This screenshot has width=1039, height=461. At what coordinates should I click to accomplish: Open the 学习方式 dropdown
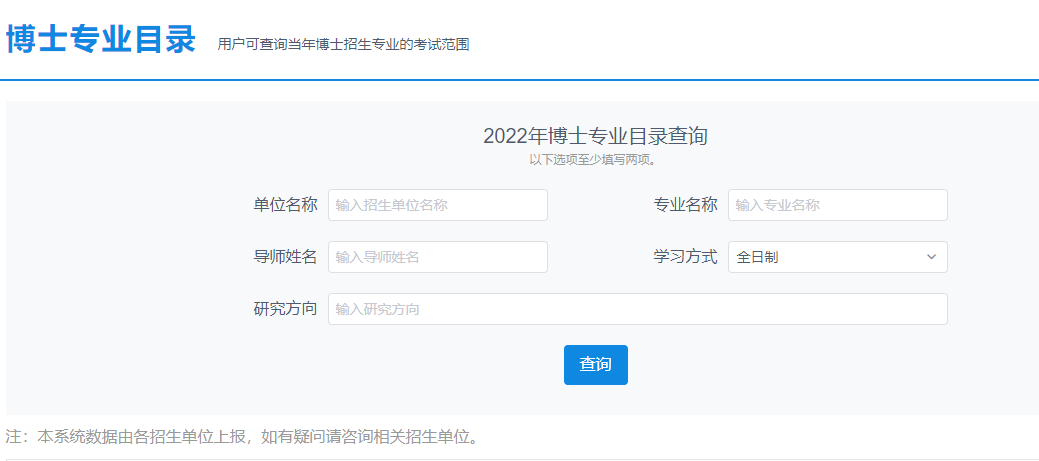coord(837,257)
